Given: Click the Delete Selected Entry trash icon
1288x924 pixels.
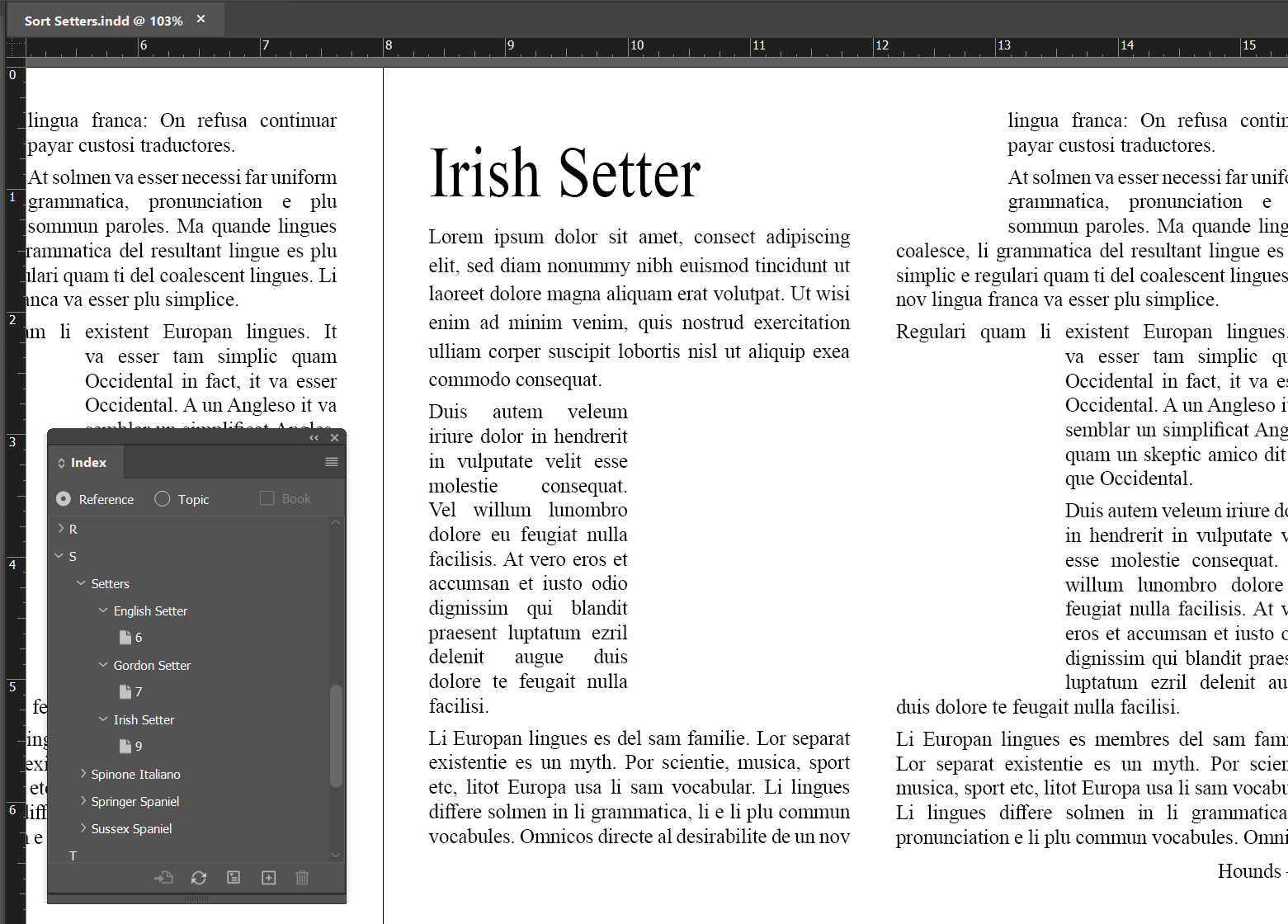Looking at the screenshot, I should [x=302, y=878].
